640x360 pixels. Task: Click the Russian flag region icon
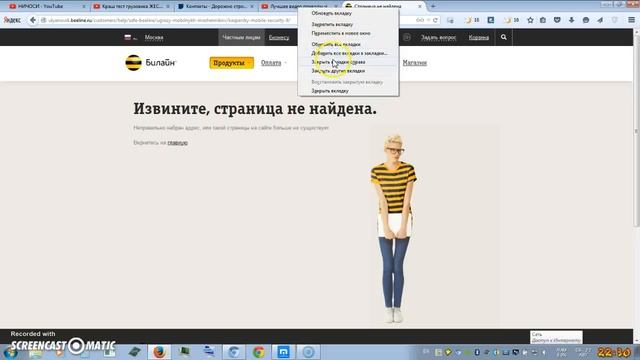coord(128,37)
